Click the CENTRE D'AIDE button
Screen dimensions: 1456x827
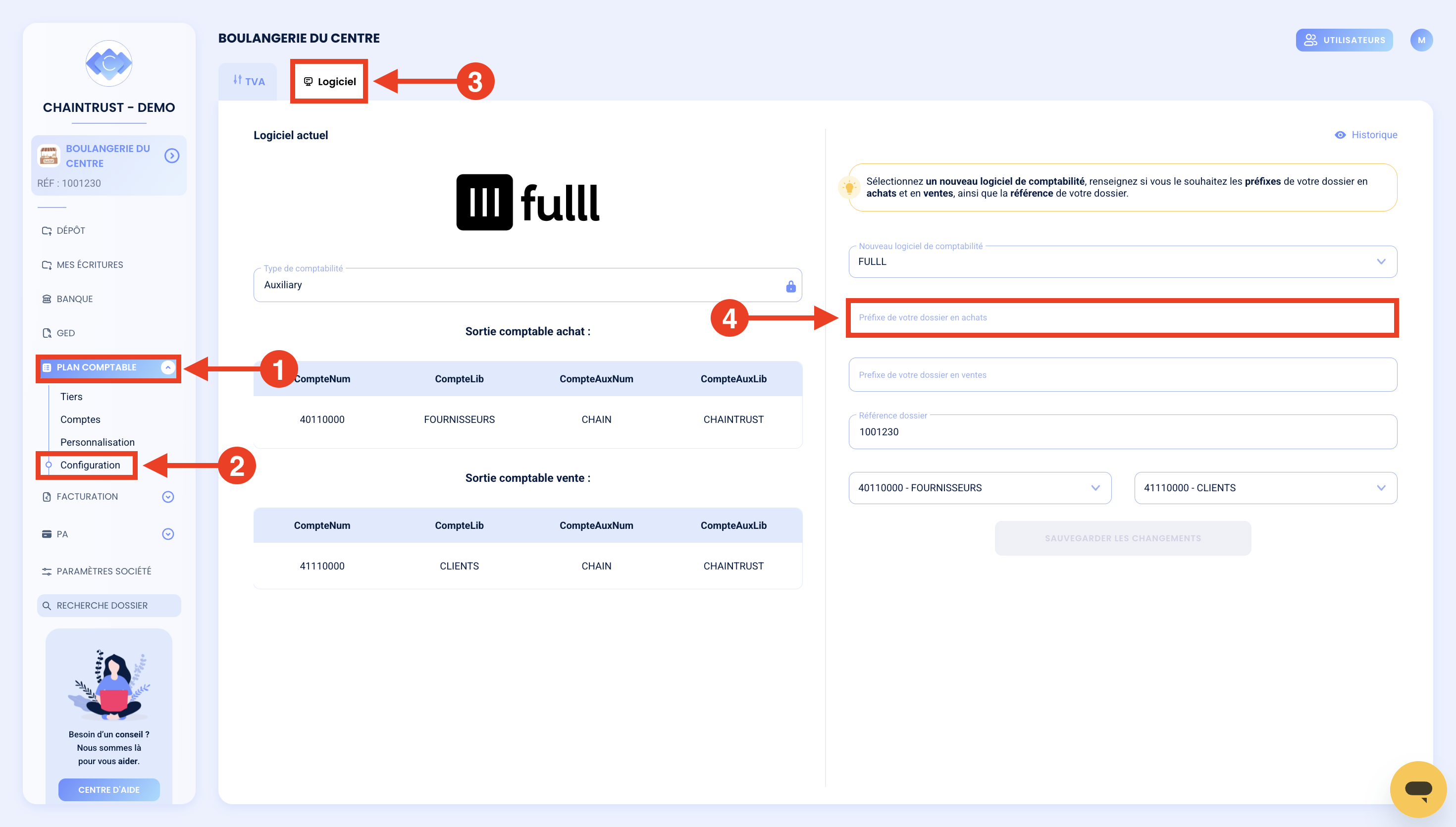(109, 789)
